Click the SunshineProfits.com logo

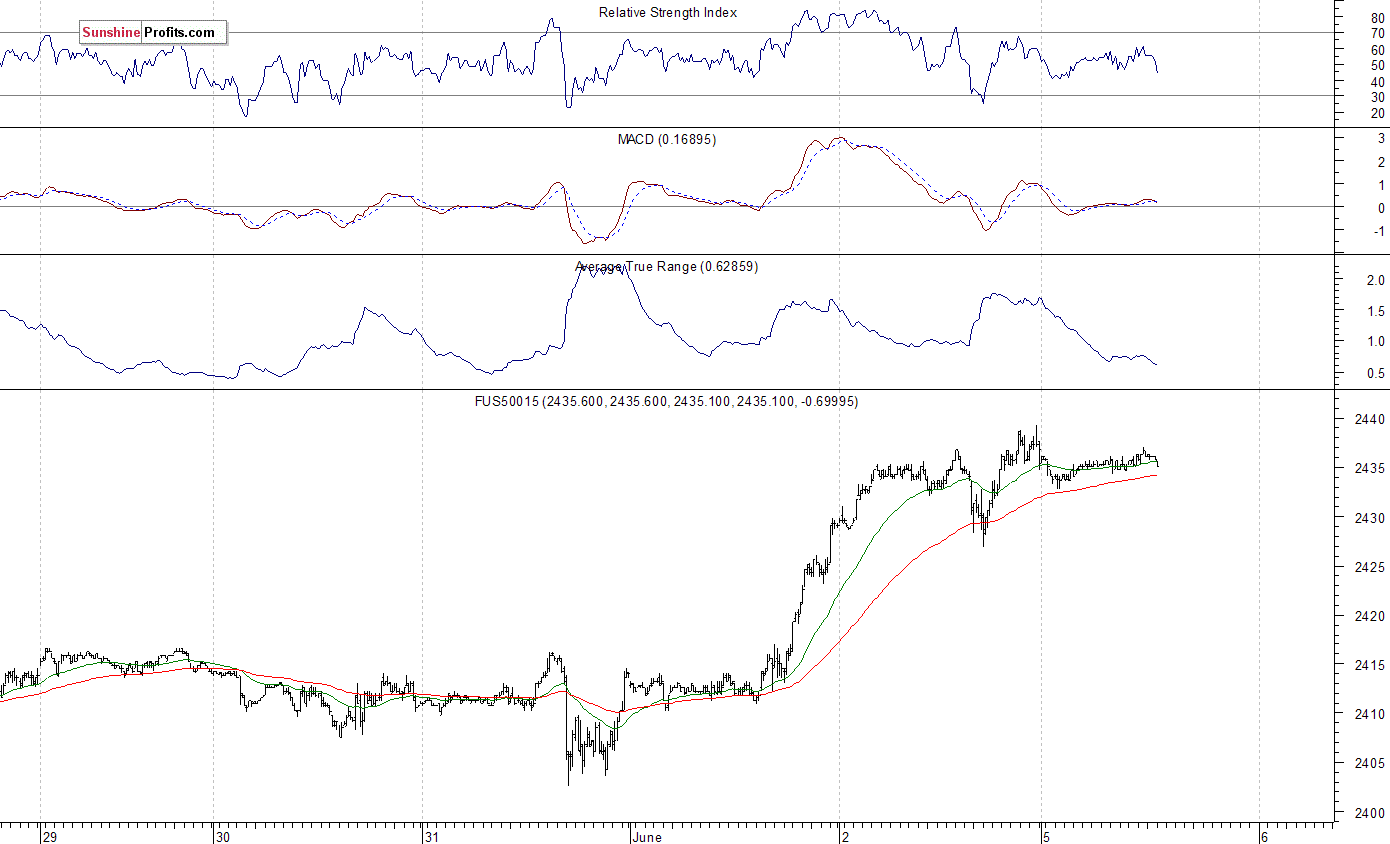[153, 33]
